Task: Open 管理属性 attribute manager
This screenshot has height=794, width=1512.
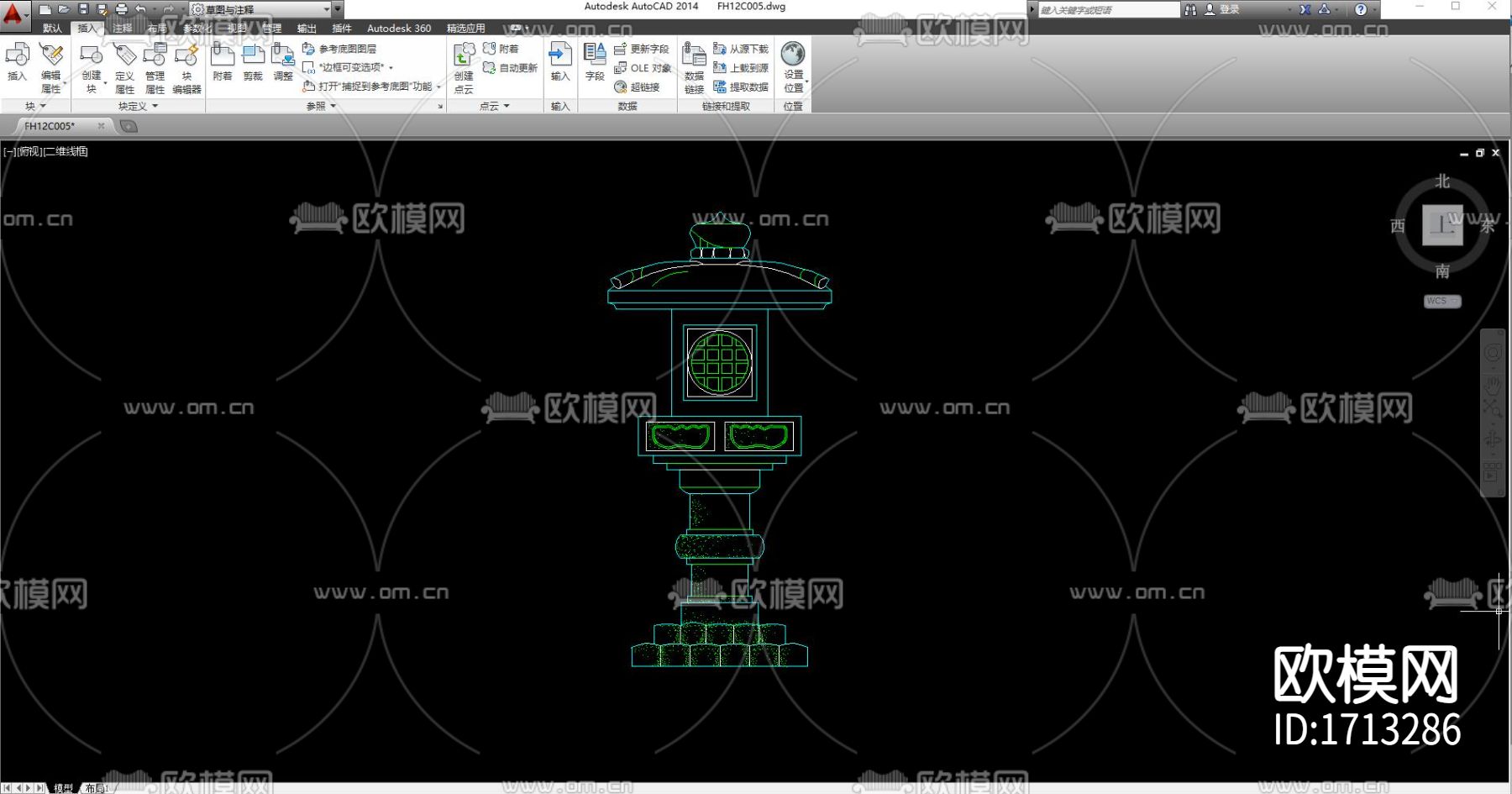Action: coord(155,67)
